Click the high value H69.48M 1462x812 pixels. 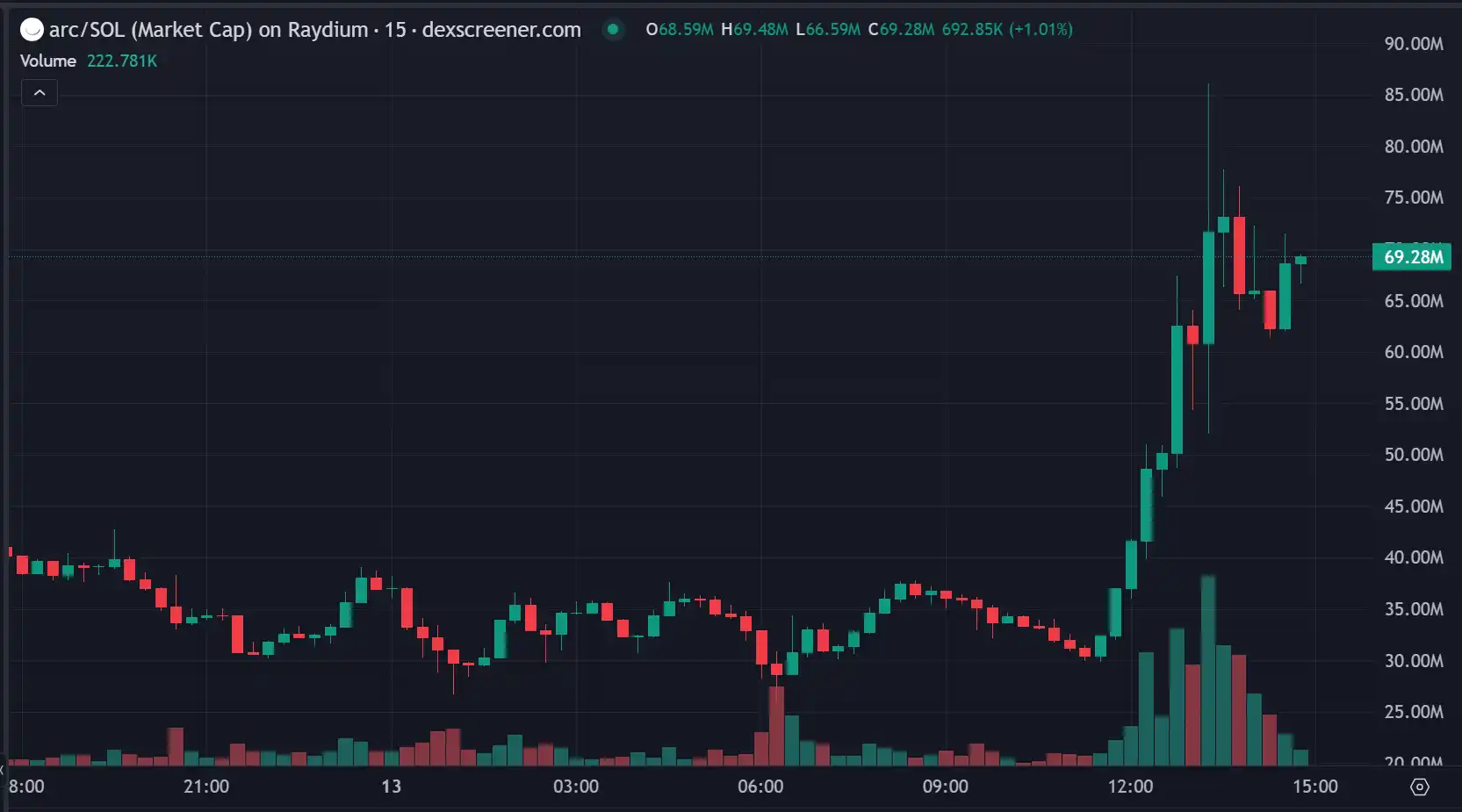point(754,30)
